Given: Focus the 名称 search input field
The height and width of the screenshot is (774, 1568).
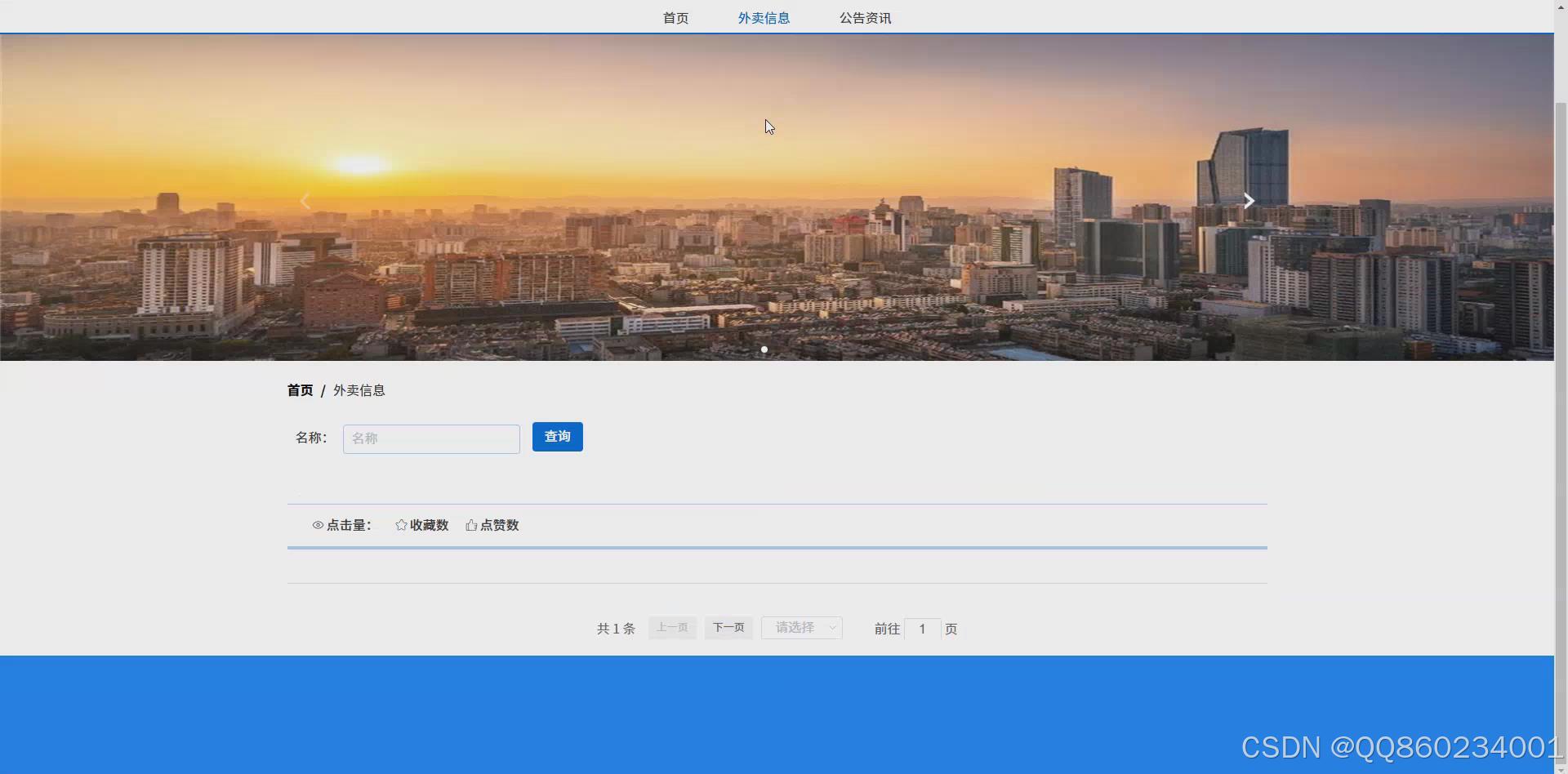Looking at the screenshot, I should [x=431, y=438].
